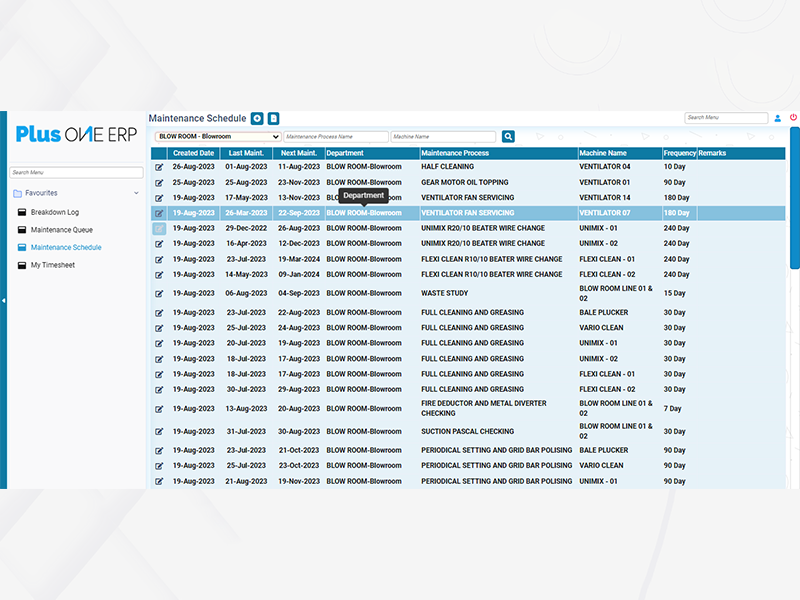
Task: Click the vertical scrollbar on the right
Action: click(x=794, y=200)
